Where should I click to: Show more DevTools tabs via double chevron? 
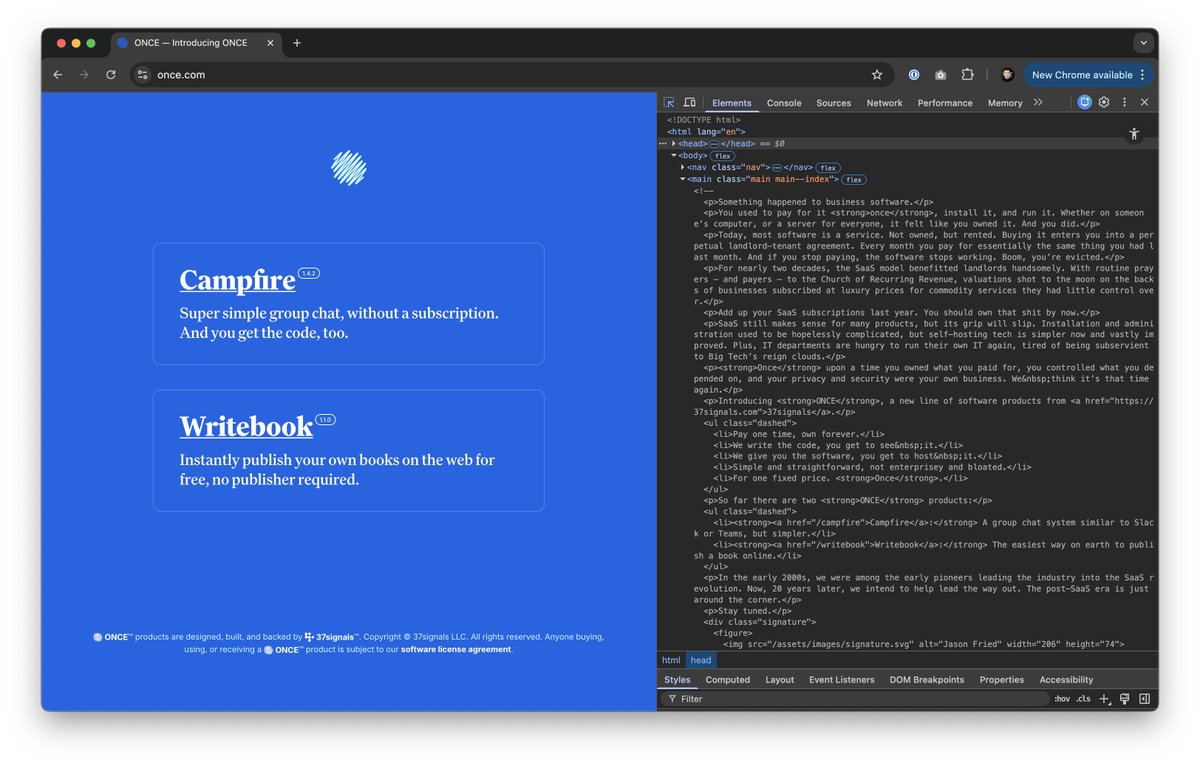[1038, 102]
